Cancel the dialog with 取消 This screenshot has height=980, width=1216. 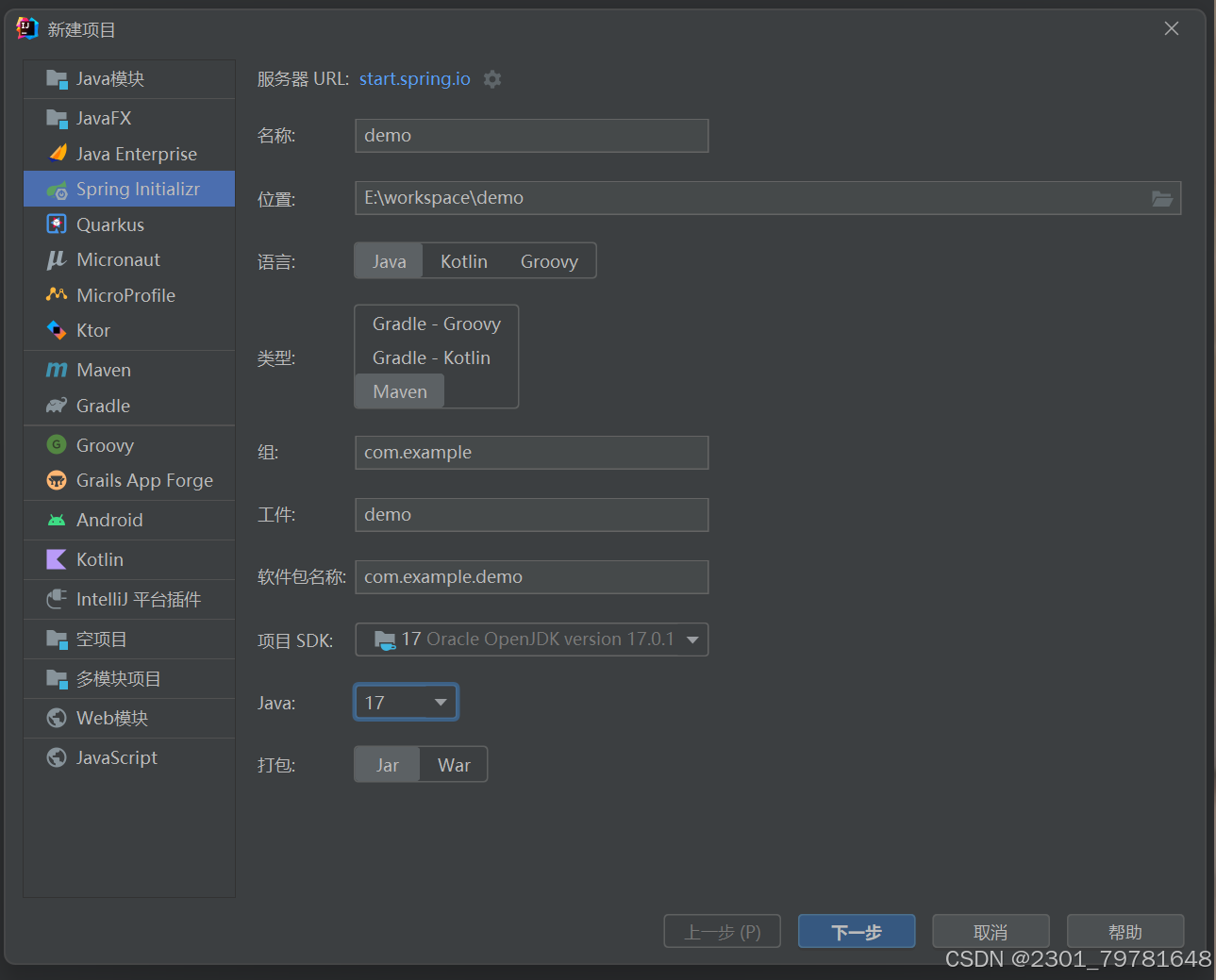[991, 932]
